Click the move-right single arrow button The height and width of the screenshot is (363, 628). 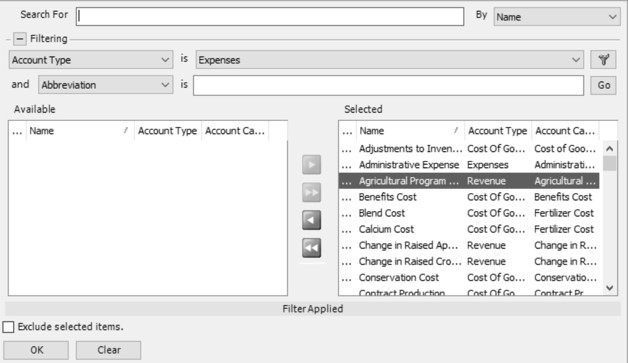tap(312, 165)
